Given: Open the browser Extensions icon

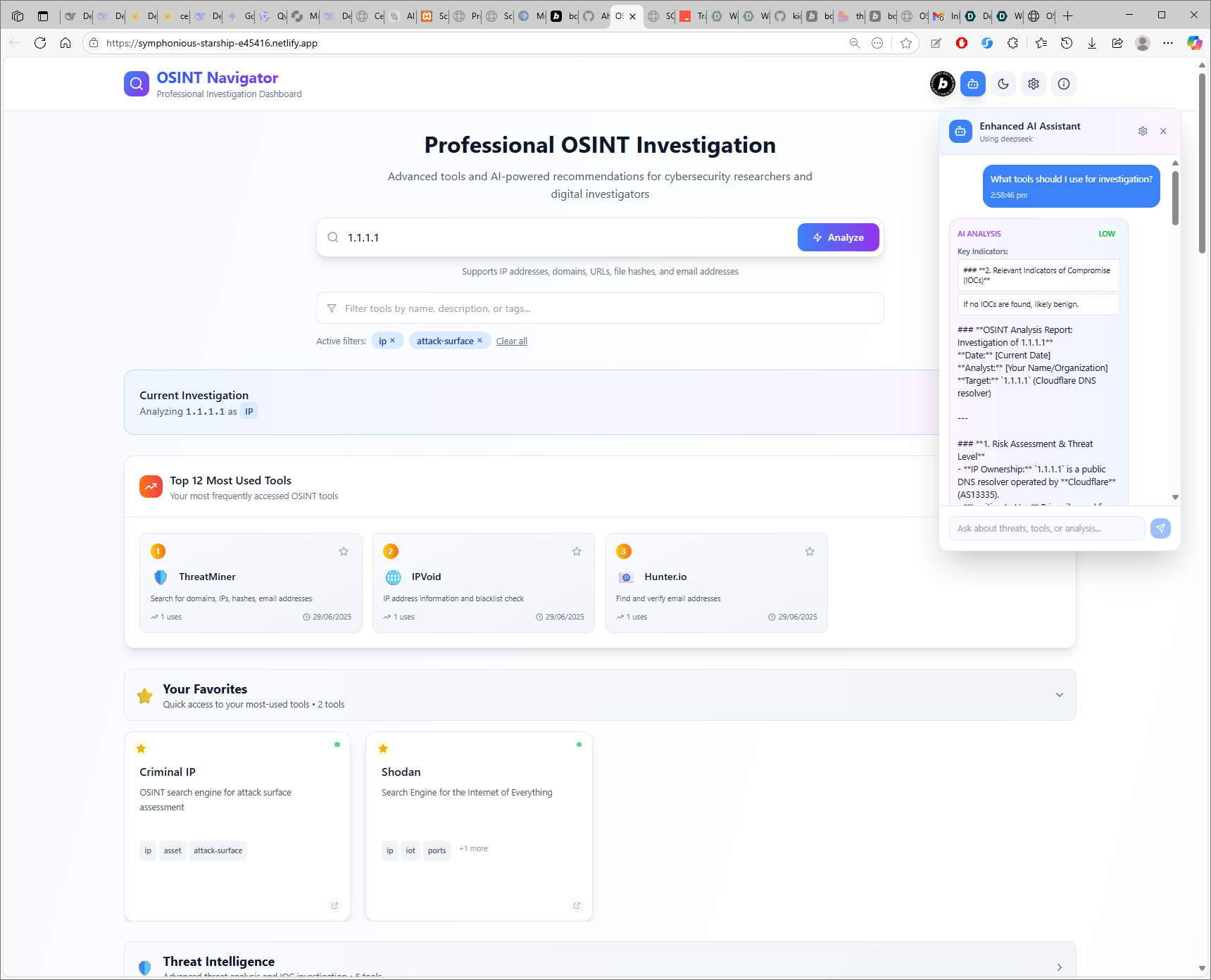Looking at the screenshot, I should [1012, 43].
